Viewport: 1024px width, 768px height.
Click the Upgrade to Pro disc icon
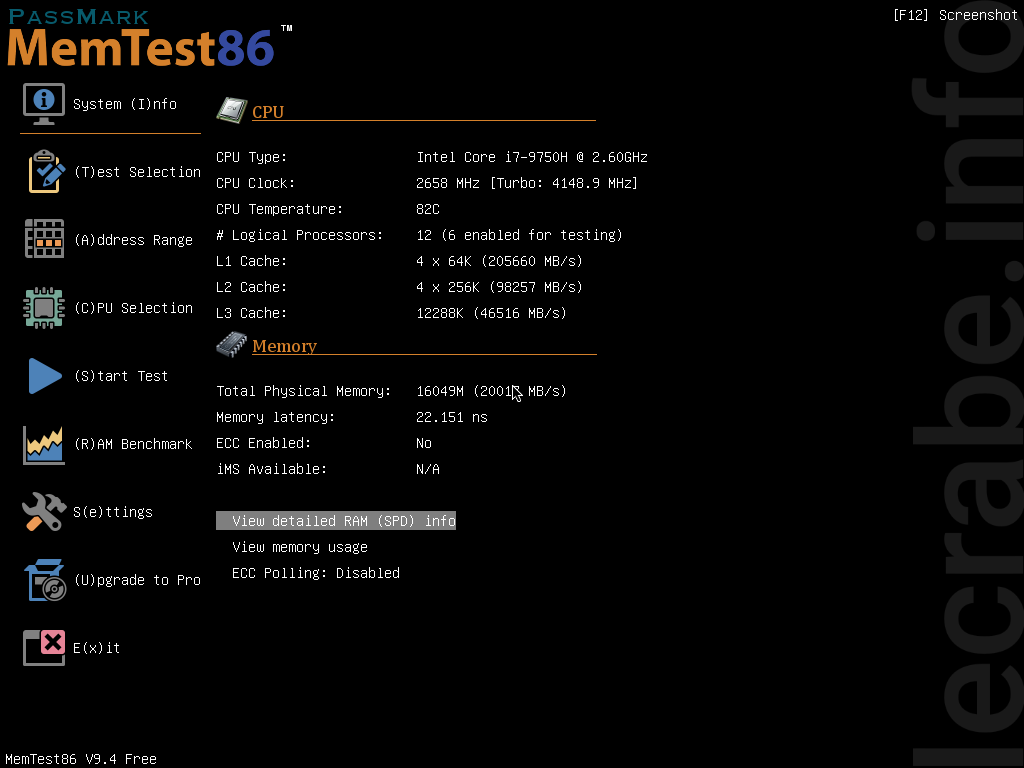point(46,580)
